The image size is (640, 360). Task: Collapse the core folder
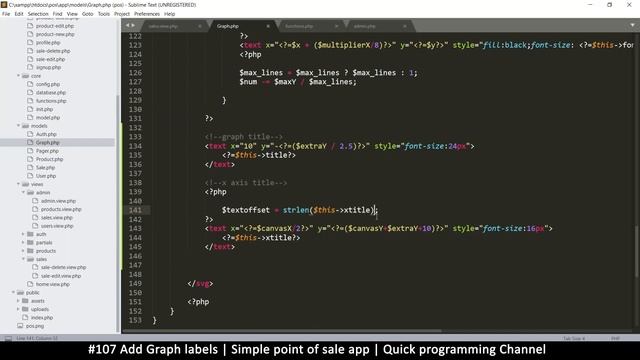(x=18, y=76)
